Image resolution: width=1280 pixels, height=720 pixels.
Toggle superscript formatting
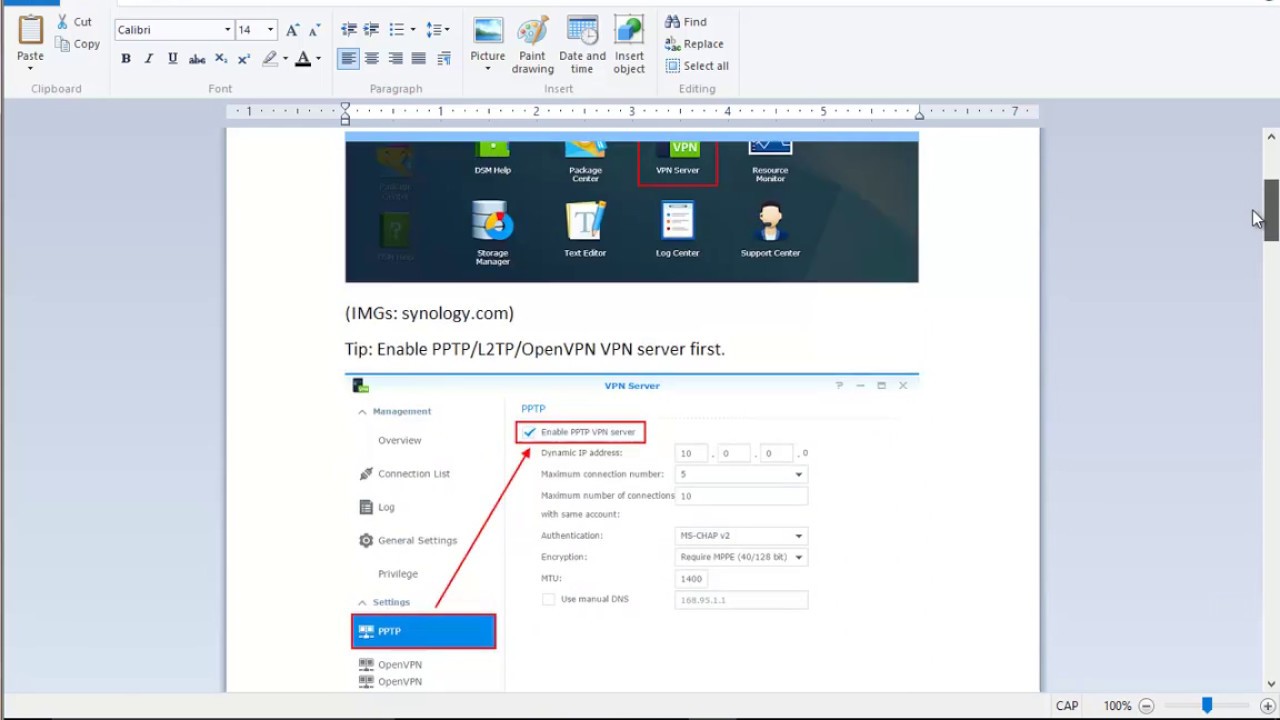[x=244, y=59]
